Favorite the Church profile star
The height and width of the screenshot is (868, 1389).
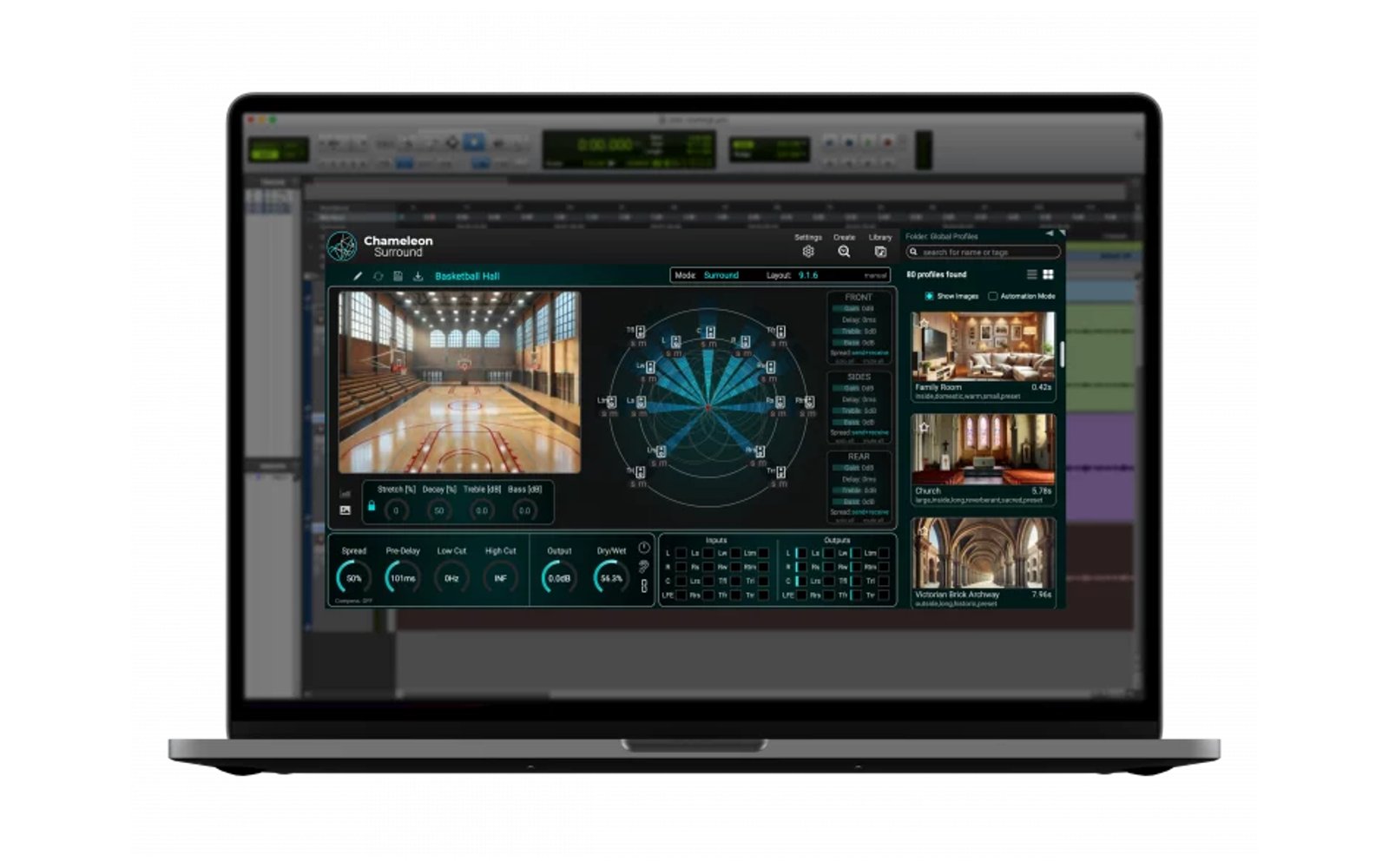(924, 426)
